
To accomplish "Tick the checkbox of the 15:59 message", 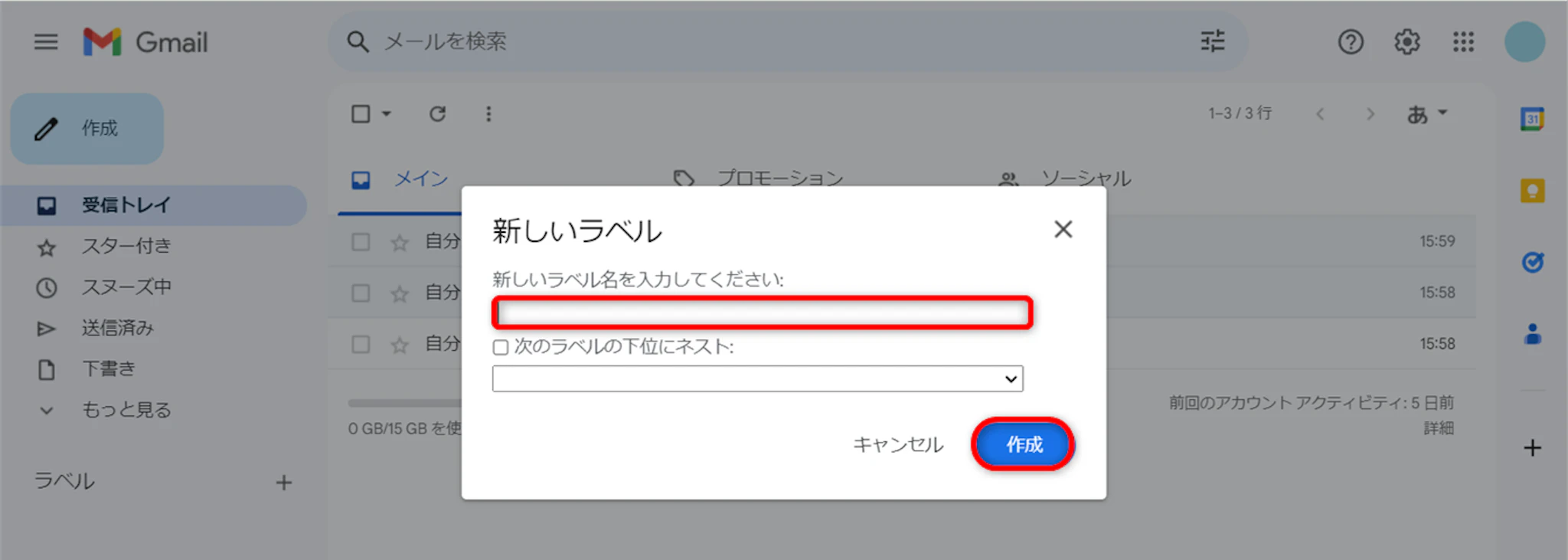I will 361,242.
